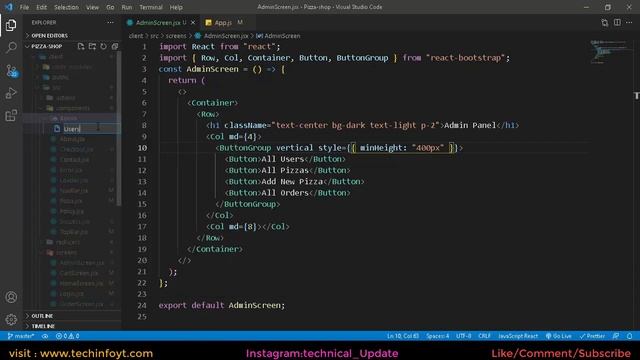Click 'Admin Panel' text in h1 line
This screenshot has width=640, height=360.
(x=469, y=125)
